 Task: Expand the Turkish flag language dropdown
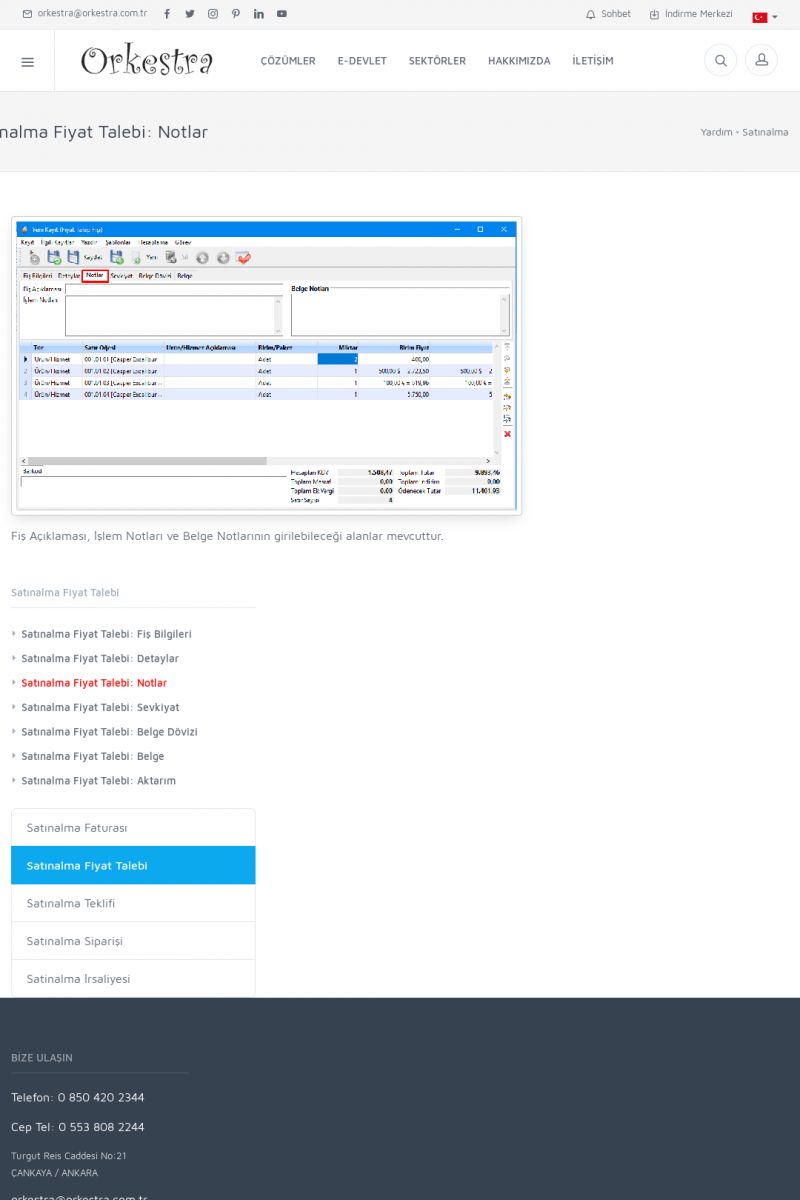tap(765, 17)
